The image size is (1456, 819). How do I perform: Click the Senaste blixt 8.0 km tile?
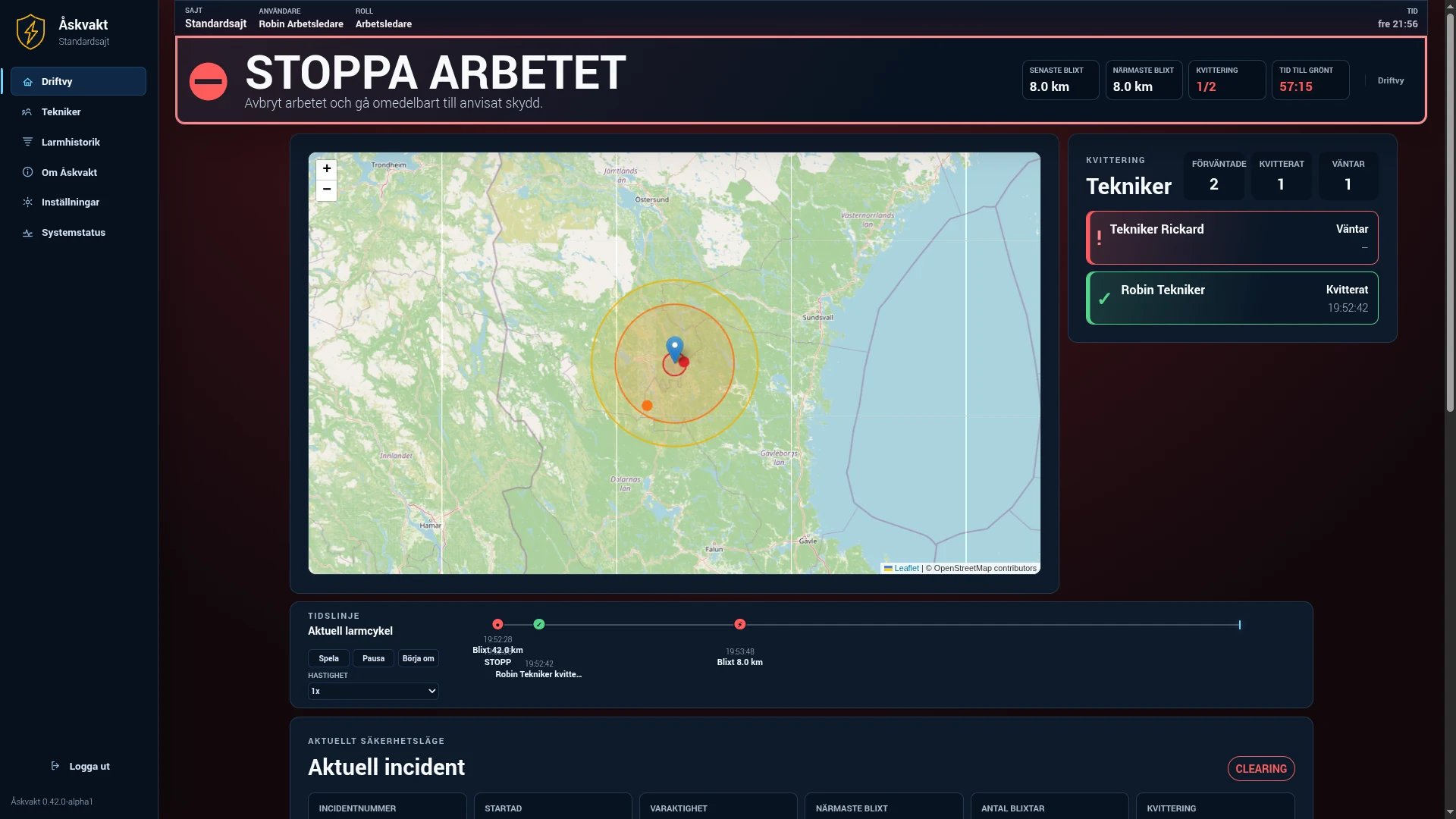click(1060, 80)
